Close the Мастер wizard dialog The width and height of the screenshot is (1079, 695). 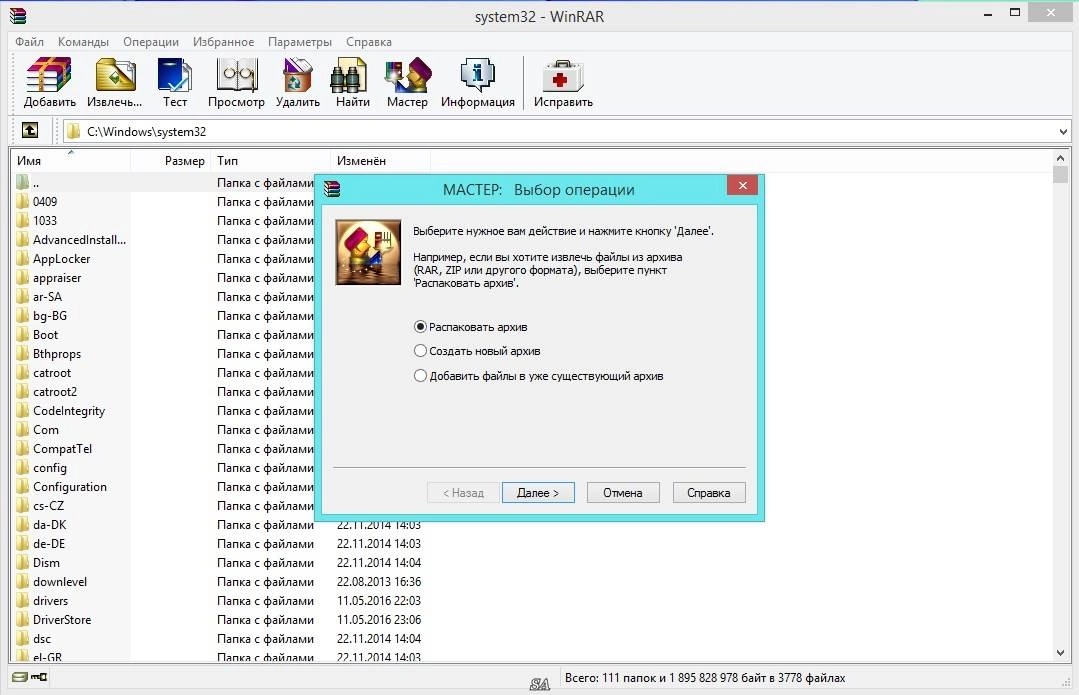click(743, 185)
